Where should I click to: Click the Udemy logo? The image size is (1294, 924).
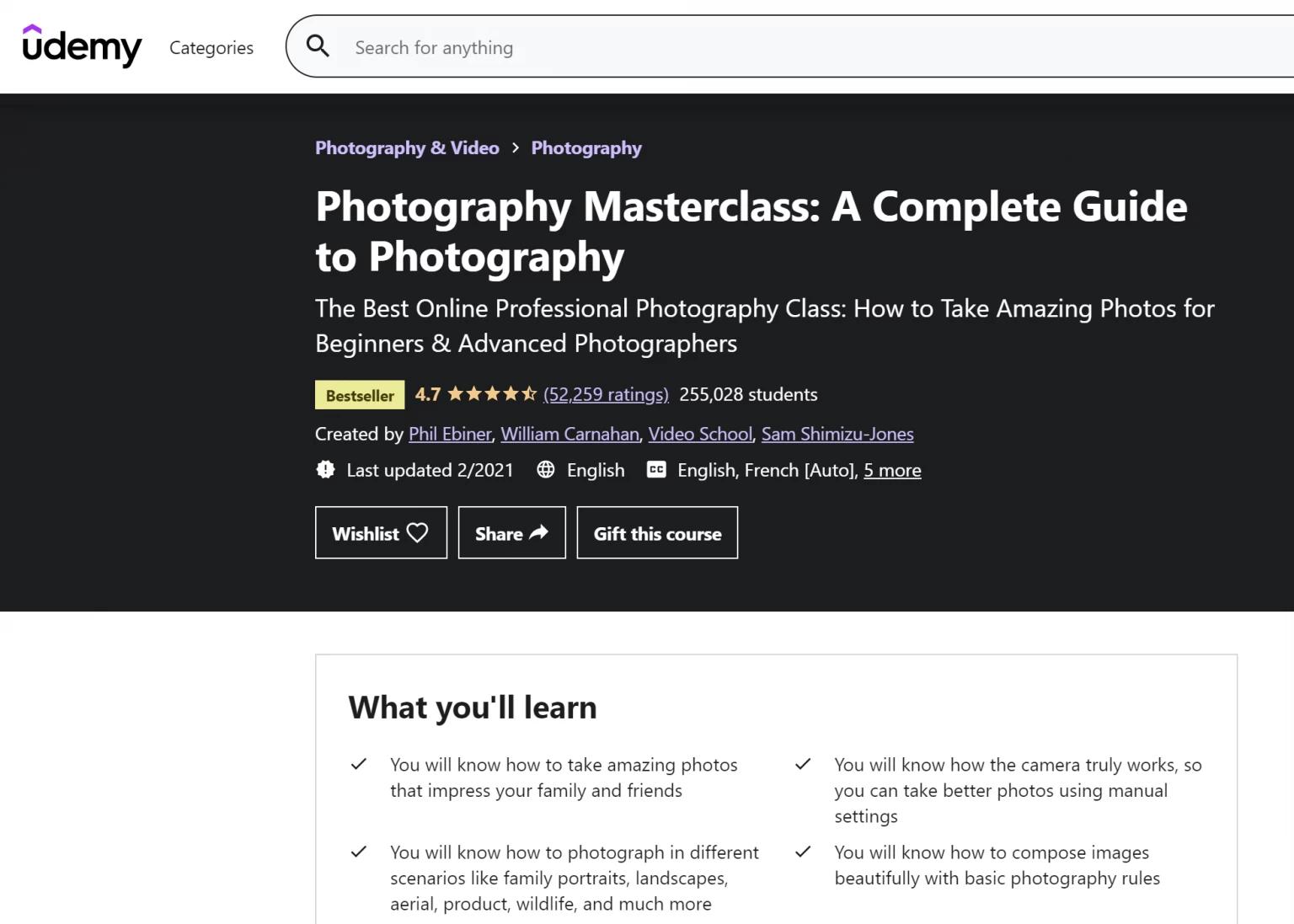[82, 46]
